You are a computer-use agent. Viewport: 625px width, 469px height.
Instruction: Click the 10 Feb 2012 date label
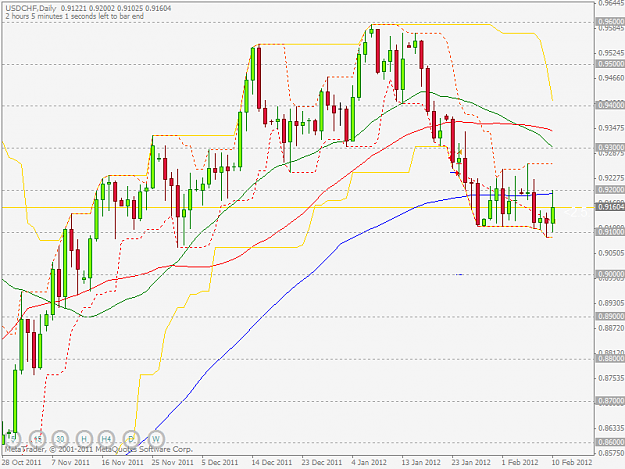click(572, 462)
